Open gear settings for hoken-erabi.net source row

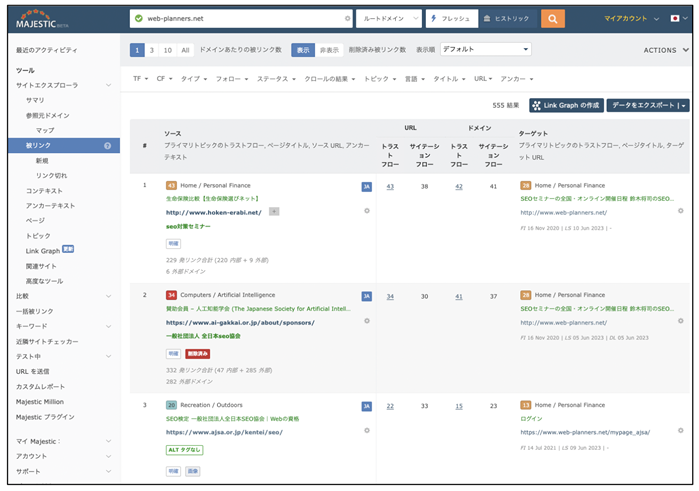(x=367, y=211)
